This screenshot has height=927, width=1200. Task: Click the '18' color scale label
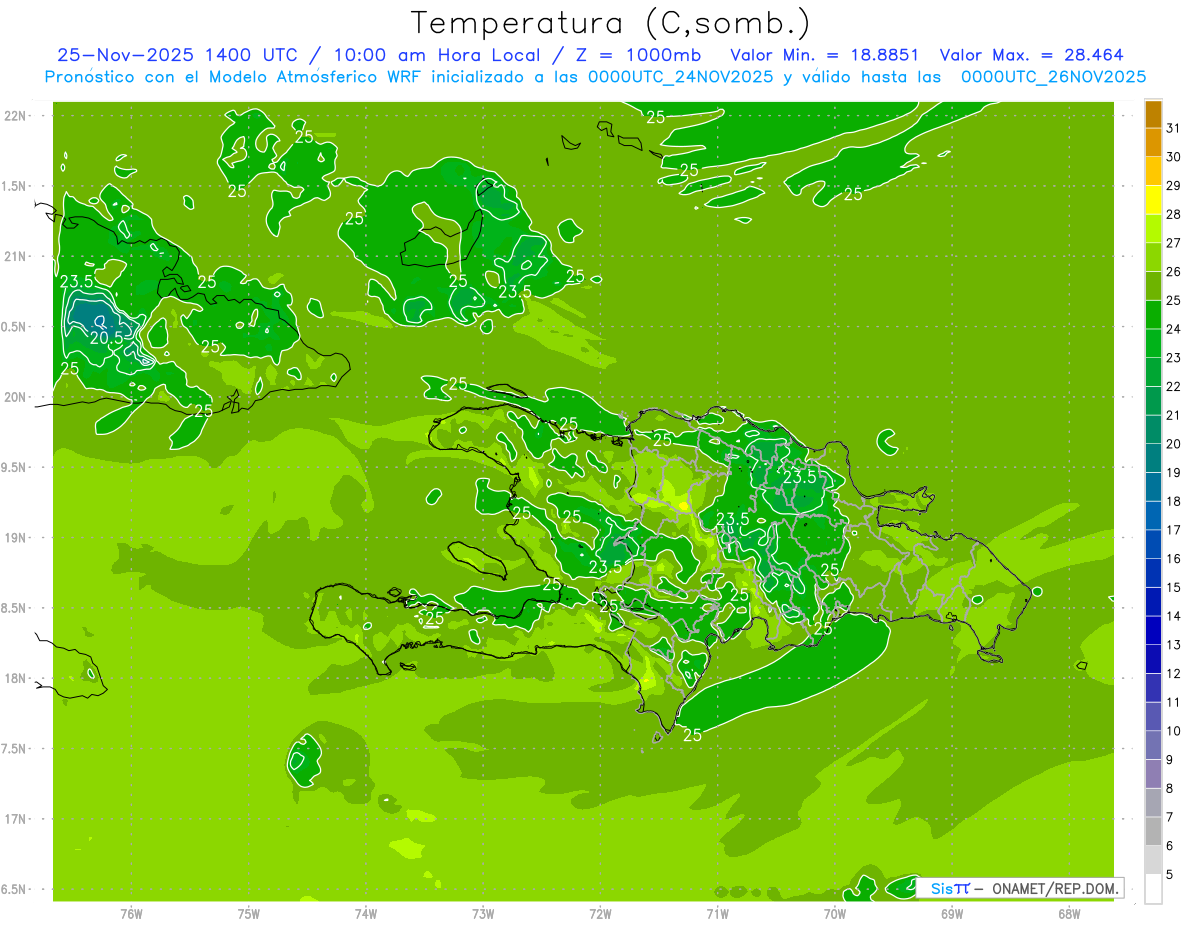tap(1174, 501)
